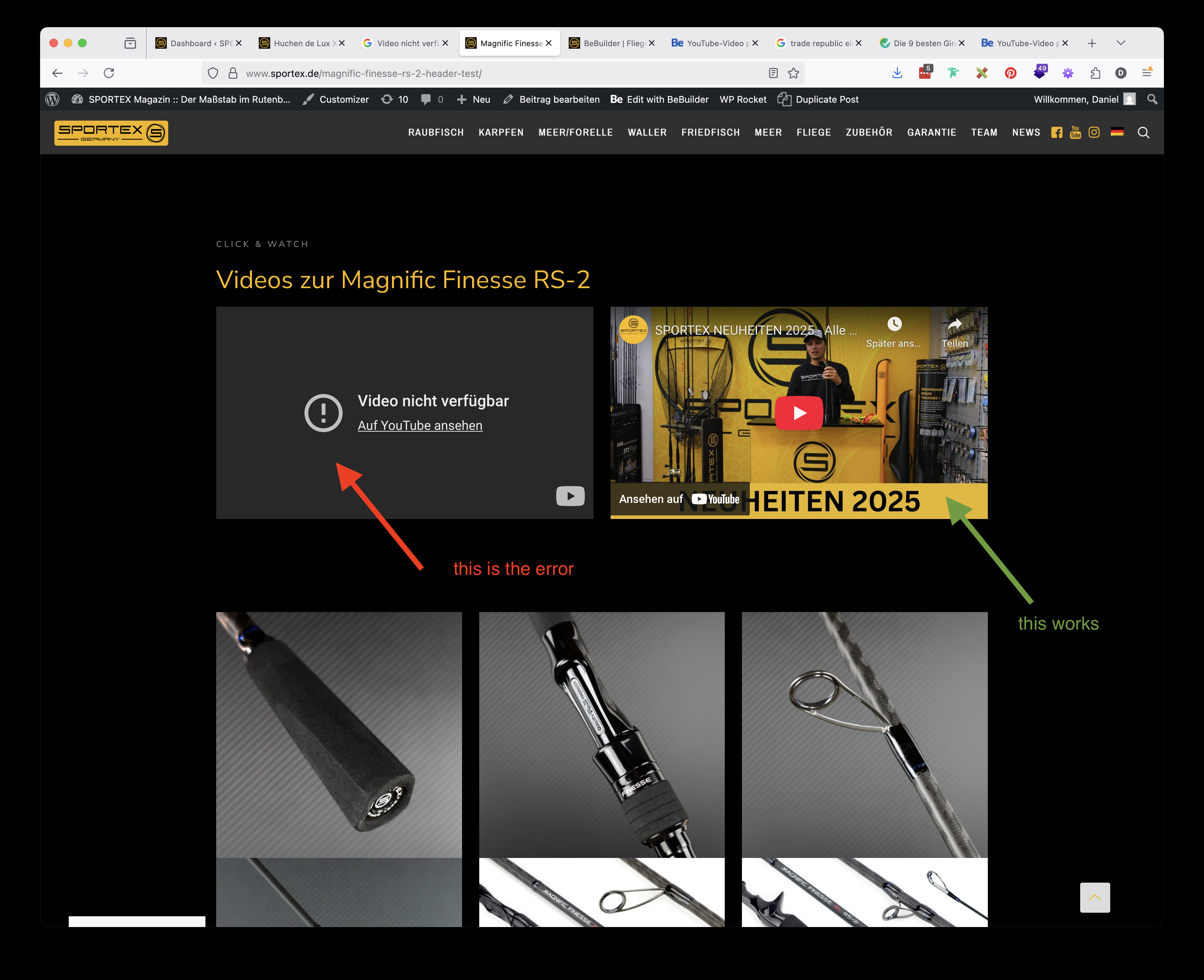Open WordPress logo admin menu

(x=53, y=100)
